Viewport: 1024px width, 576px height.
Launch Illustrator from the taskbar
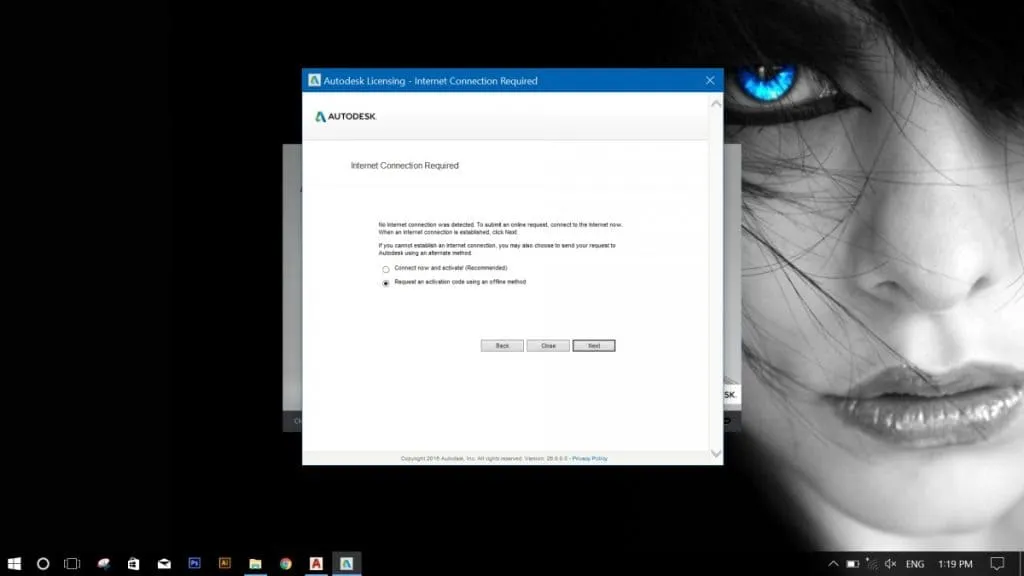(x=225, y=563)
